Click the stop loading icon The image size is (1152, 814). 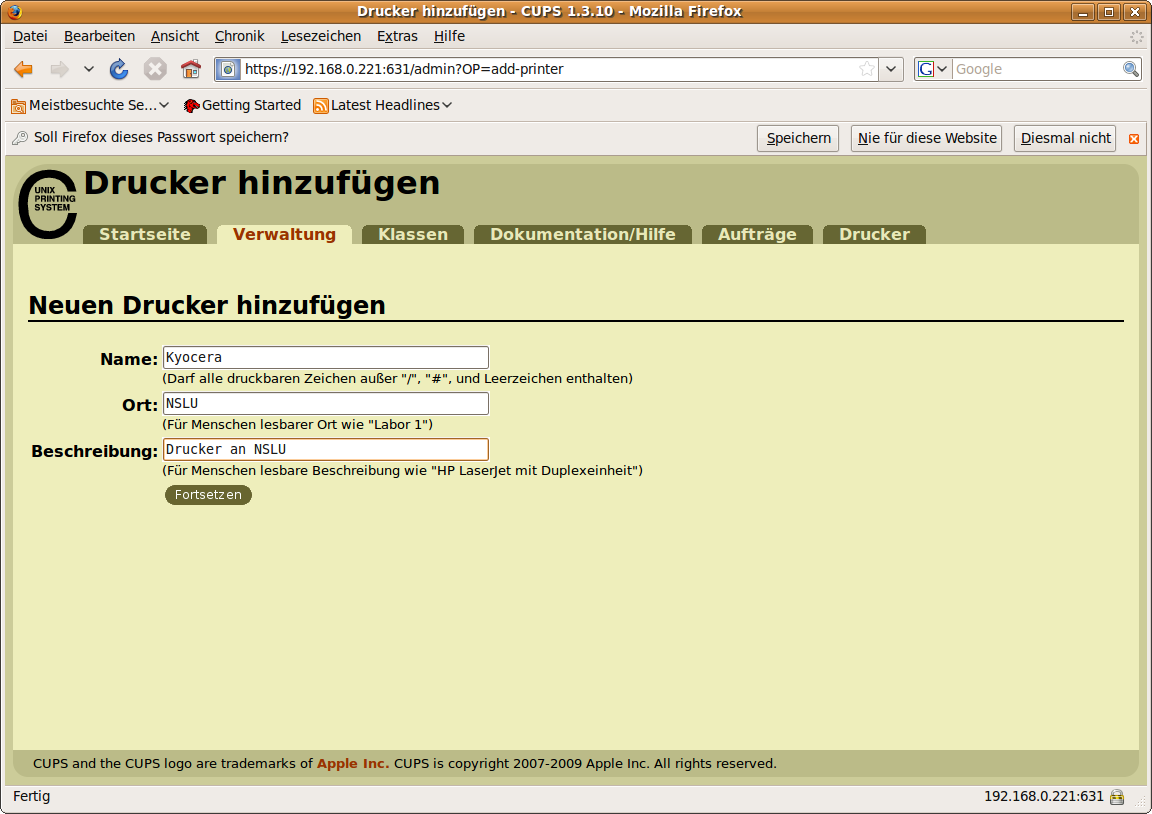155,69
